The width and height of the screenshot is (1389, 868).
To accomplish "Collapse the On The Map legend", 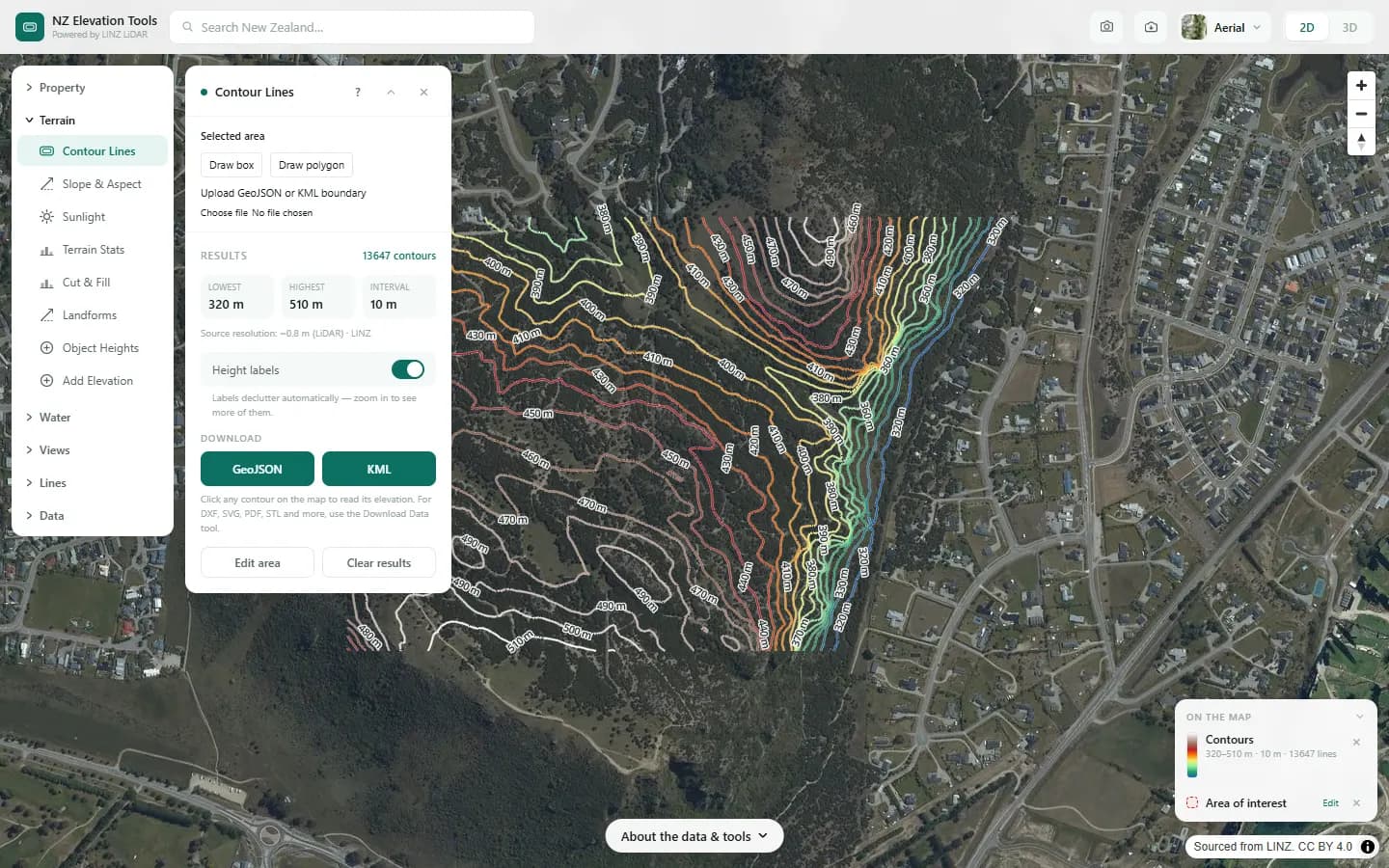I will 1360,717.
